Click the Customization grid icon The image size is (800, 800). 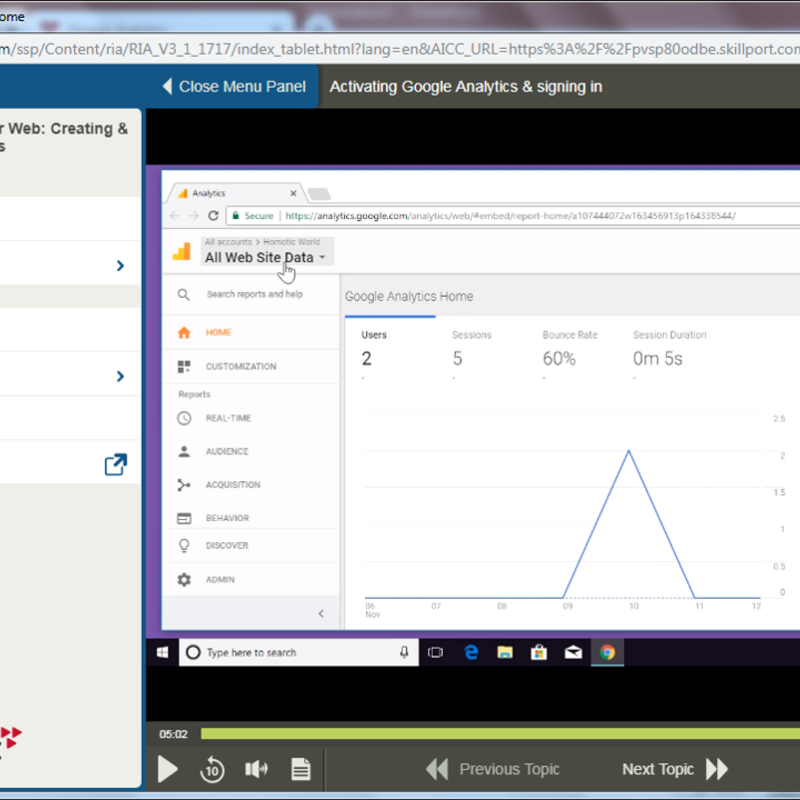pos(184,366)
